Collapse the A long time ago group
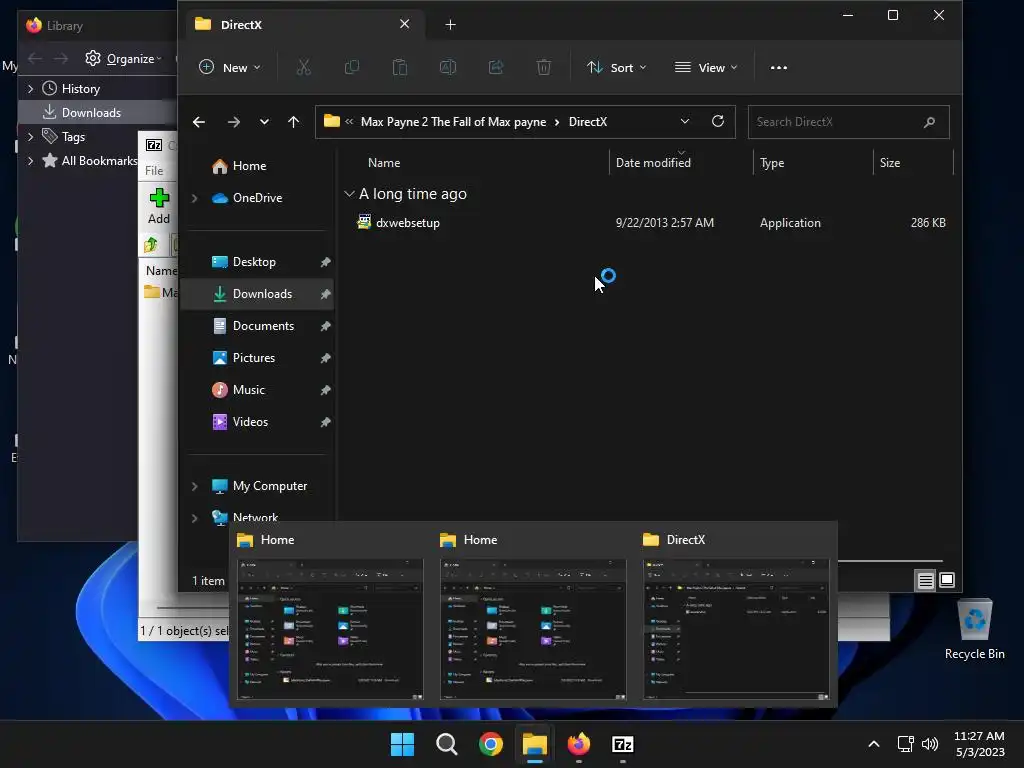This screenshot has height=768, width=1024. pyautogui.click(x=349, y=194)
